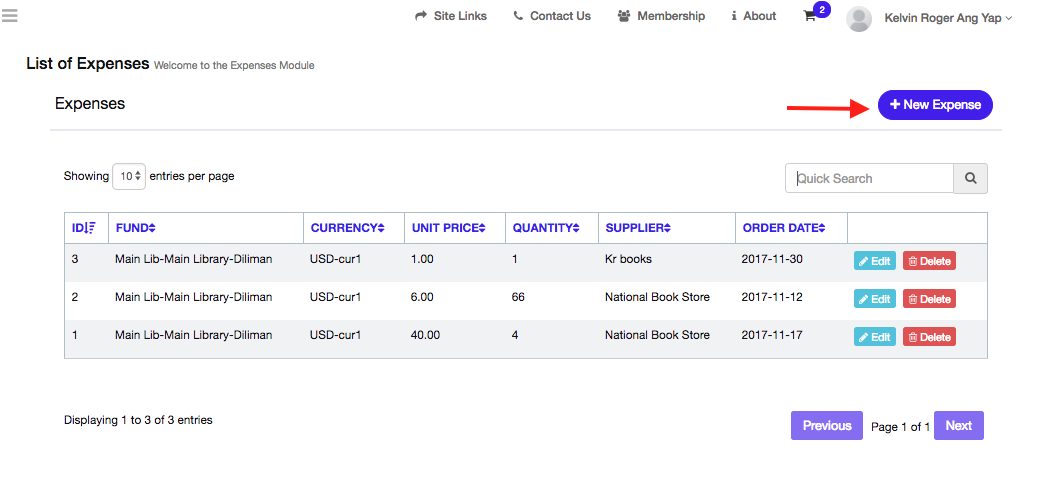
Task: Delete the expense with ID 1
Action: click(x=929, y=337)
